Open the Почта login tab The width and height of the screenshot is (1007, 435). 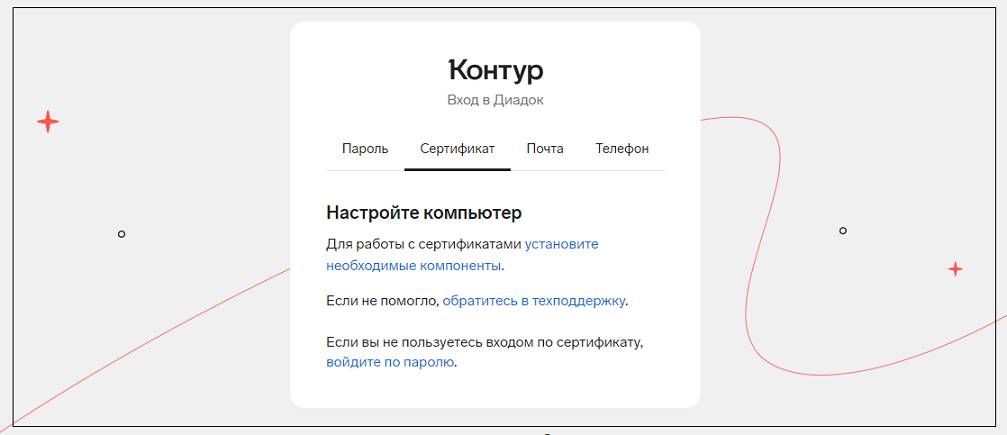pyautogui.click(x=545, y=149)
